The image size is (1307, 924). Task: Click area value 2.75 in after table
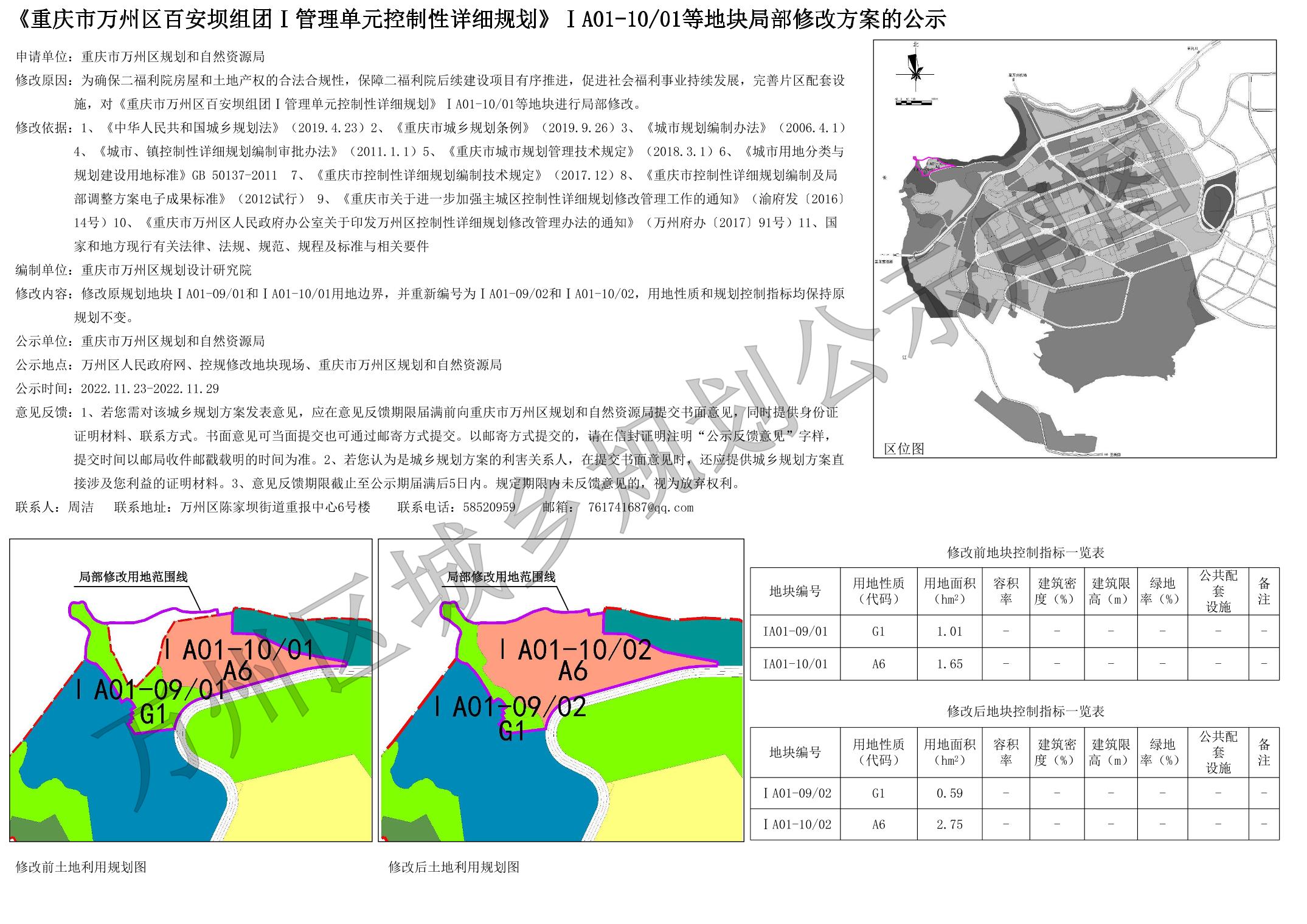[949, 824]
